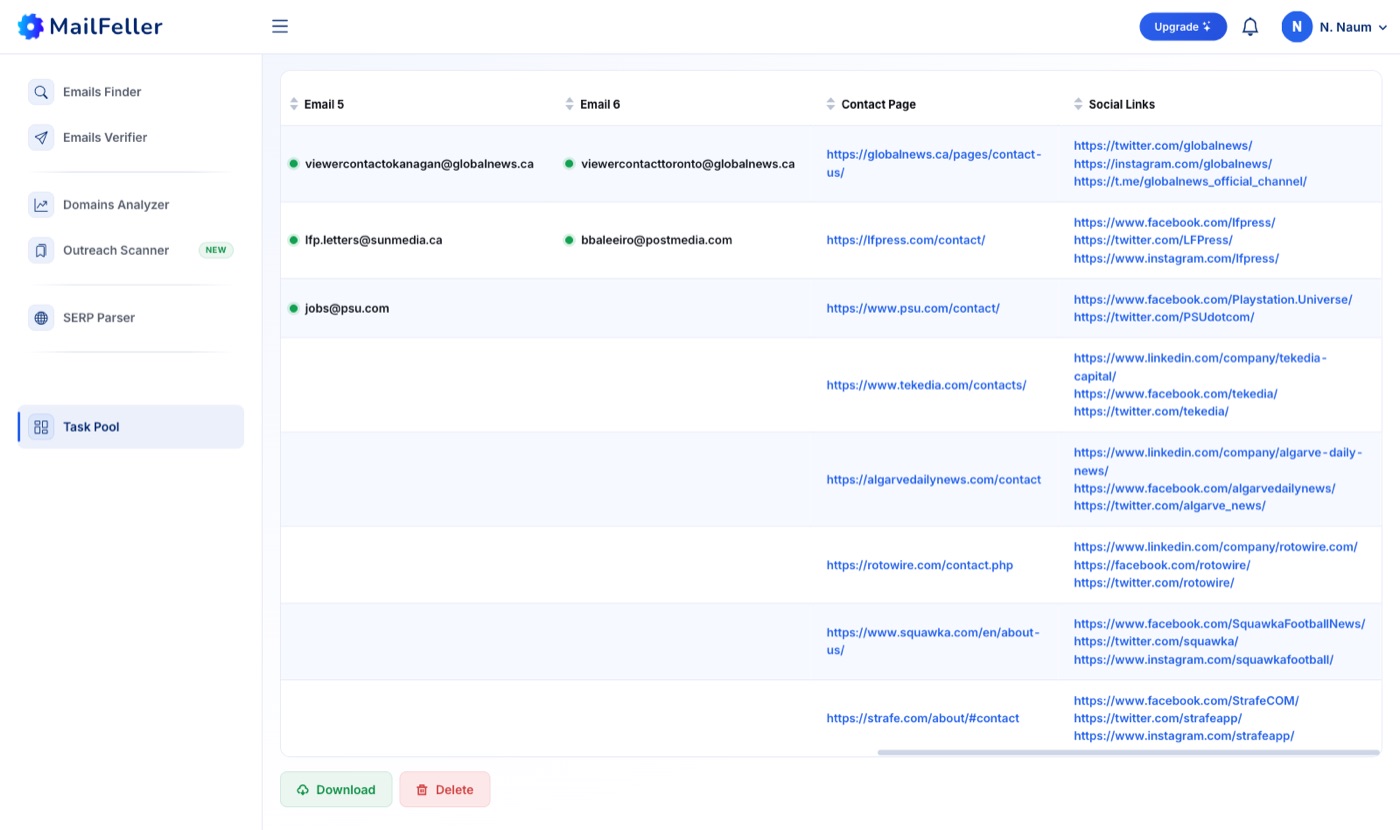The height and width of the screenshot is (830, 1400).
Task: Open linkedin.com/company/rotowire link
Action: pos(1216,547)
